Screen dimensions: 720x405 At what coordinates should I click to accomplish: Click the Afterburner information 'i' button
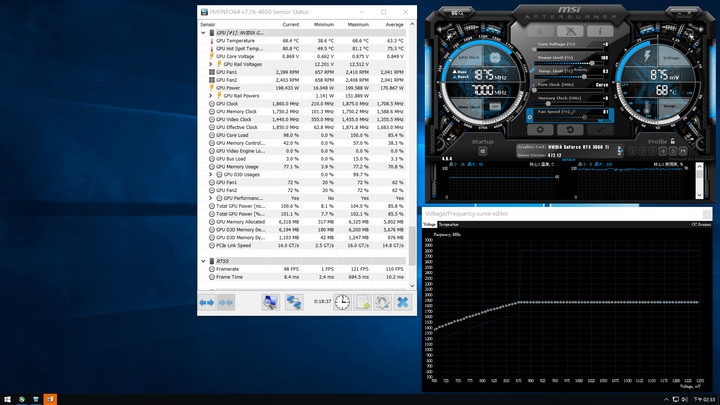click(600, 31)
